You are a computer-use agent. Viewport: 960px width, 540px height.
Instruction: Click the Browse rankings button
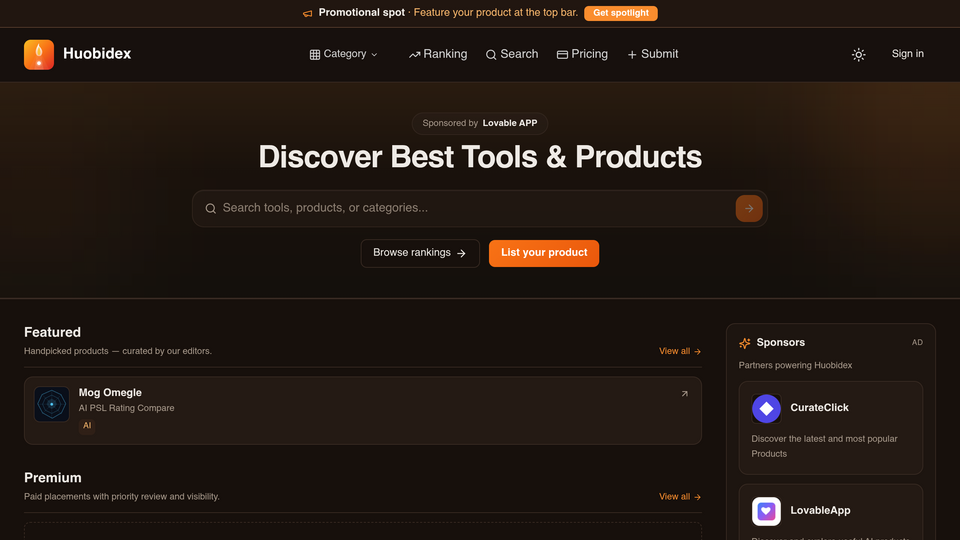tap(420, 253)
